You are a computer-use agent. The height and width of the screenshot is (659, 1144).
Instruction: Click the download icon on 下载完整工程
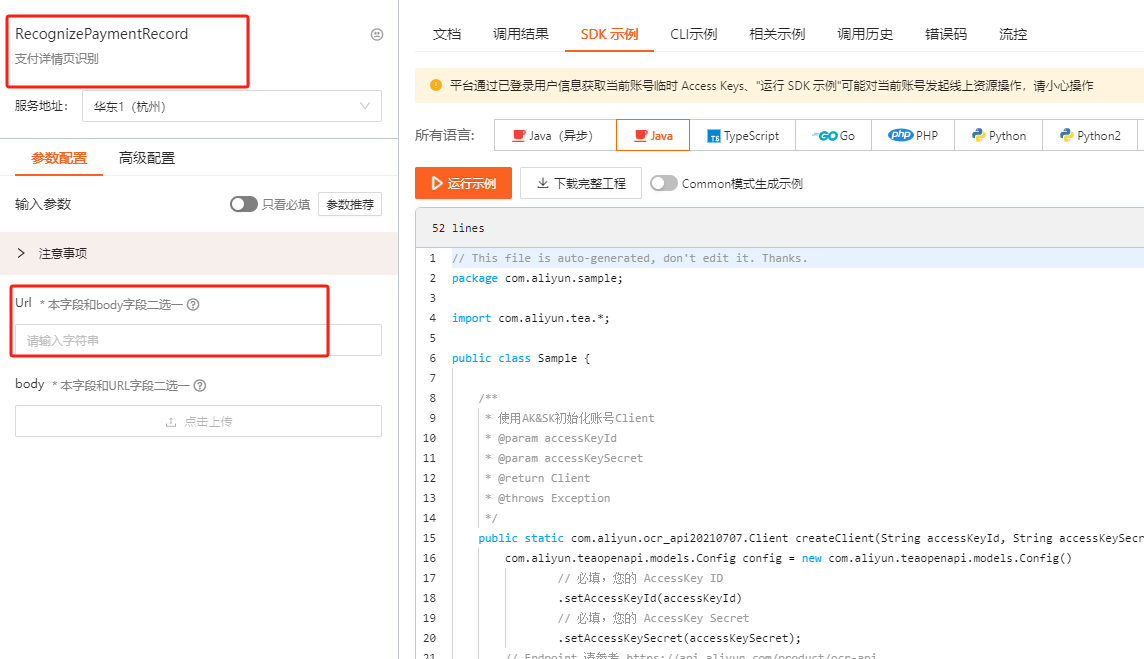543,183
